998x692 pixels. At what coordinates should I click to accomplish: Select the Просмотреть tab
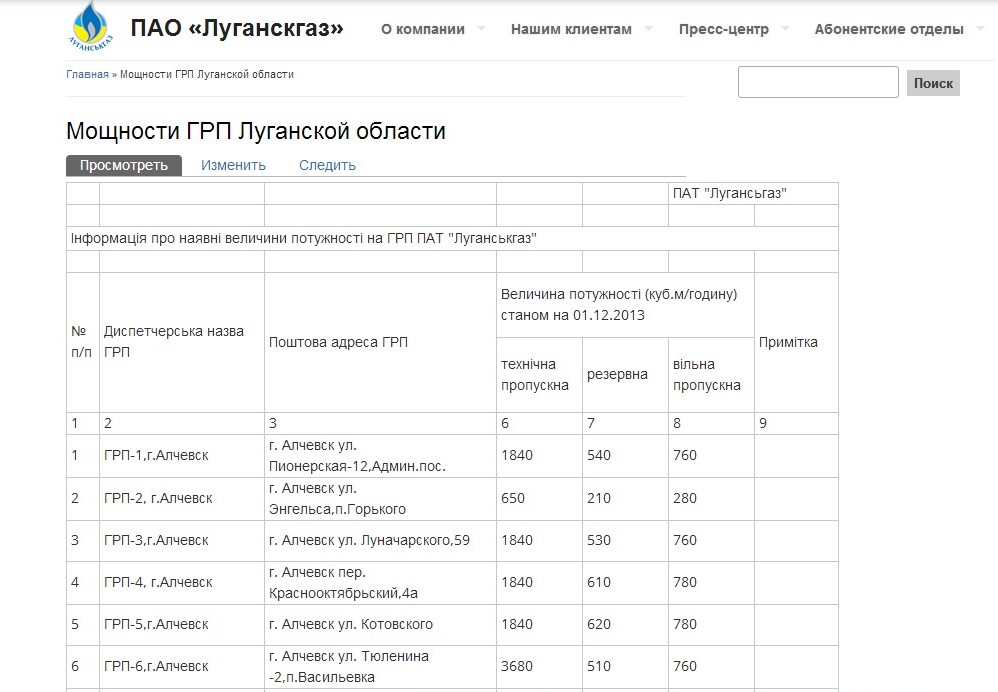click(x=124, y=166)
